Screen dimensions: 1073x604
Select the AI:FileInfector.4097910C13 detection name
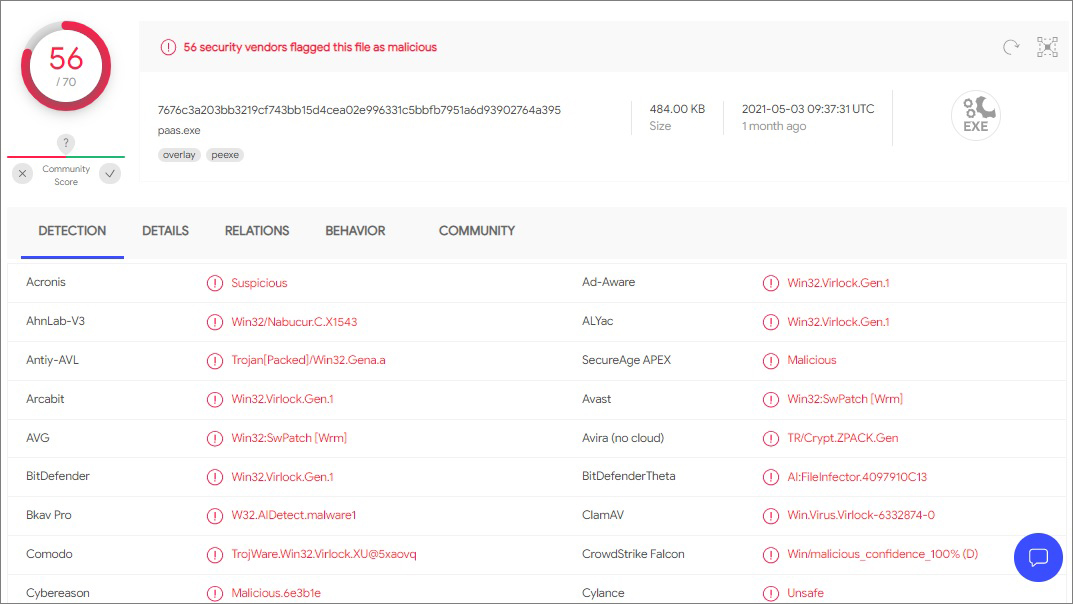coord(857,477)
